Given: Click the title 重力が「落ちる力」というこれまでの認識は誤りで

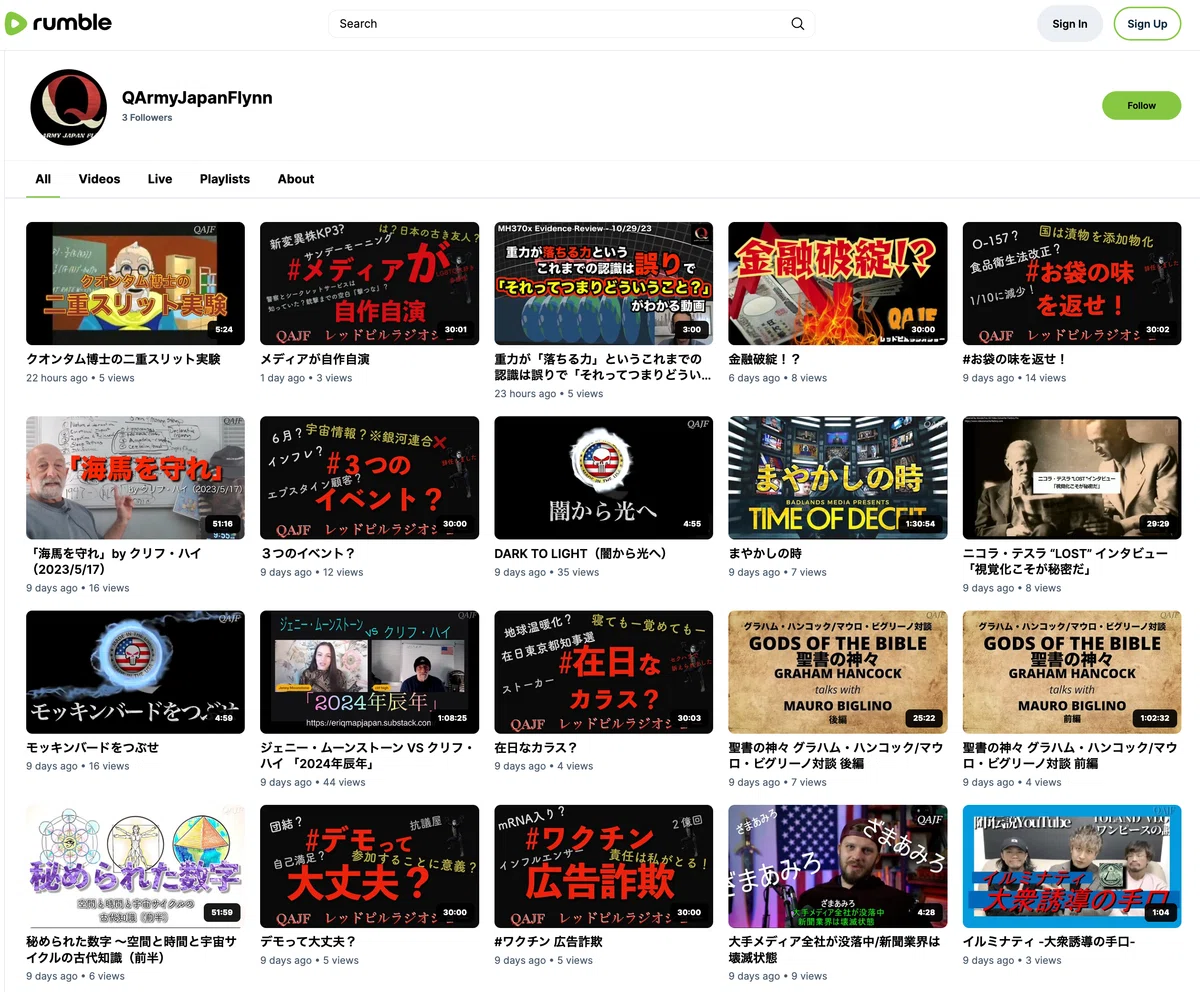Looking at the screenshot, I should [603, 367].
